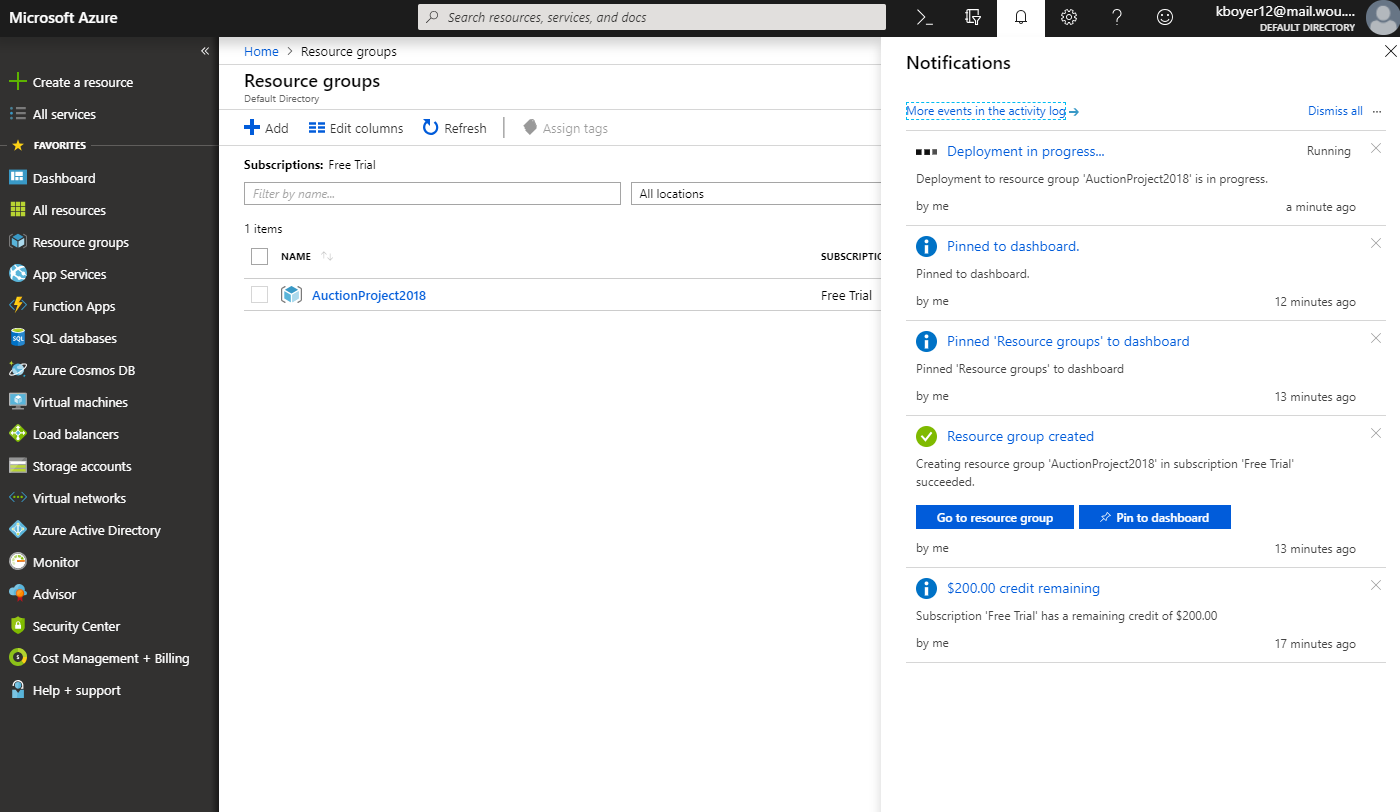Sort by NAME column arrows
This screenshot has width=1400, height=812.
[x=327, y=257]
